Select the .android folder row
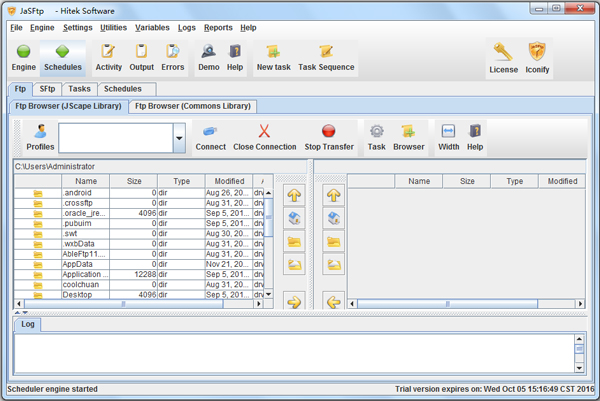600x401 pixels. 139,193
